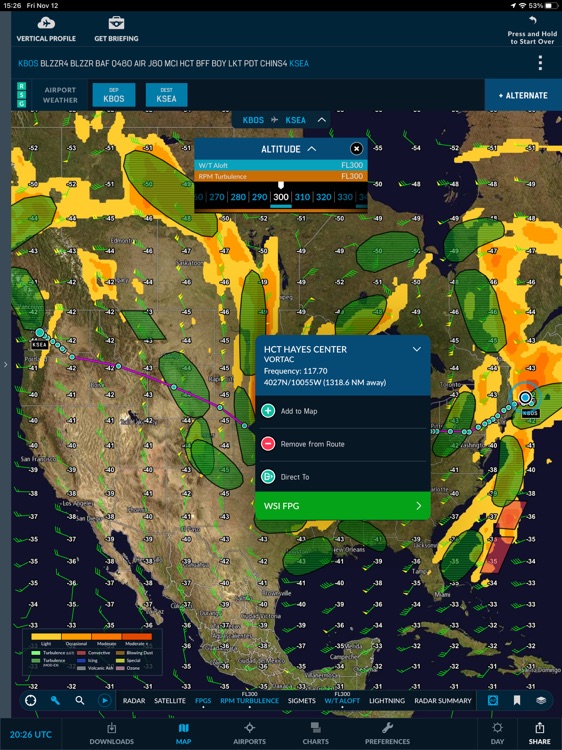Tap the status bar time 15:26

coord(10,5)
